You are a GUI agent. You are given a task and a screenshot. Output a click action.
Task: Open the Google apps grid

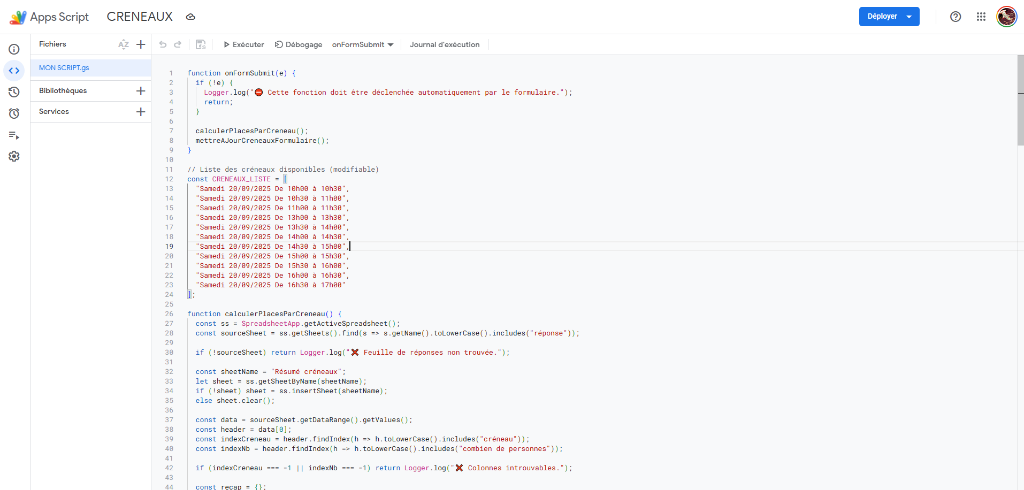(981, 17)
